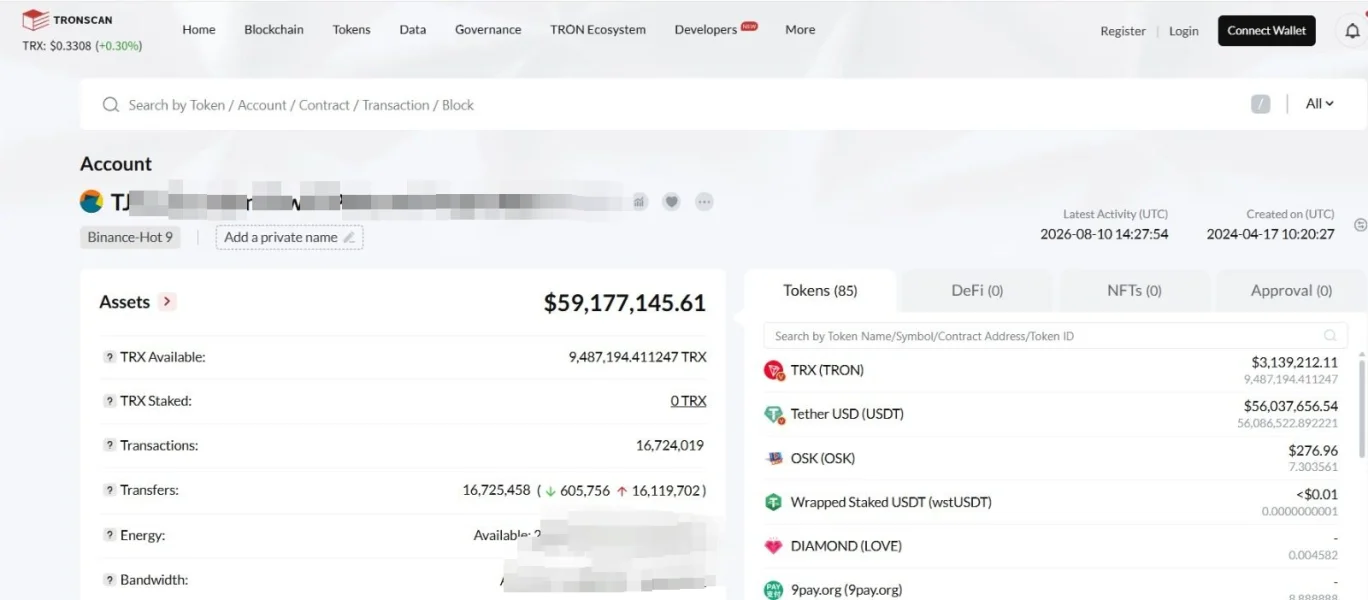Viewport: 1368px width, 600px height.
Task: Click the Wrapped Staked USDT token icon
Action: [773, 503]
